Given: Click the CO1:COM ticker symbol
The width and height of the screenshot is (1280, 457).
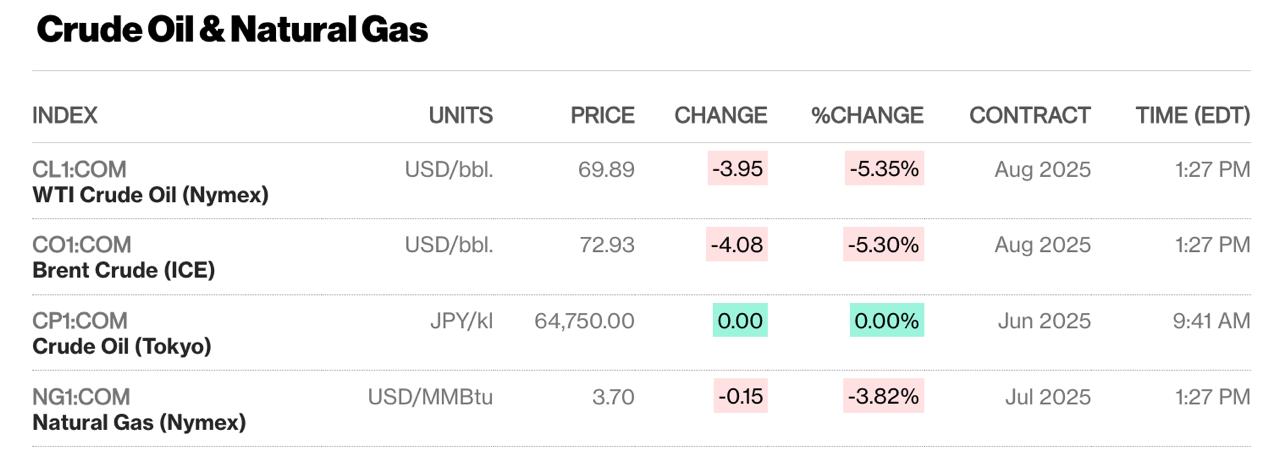Looking at the screenshot, I should click(x=81, y=245).
